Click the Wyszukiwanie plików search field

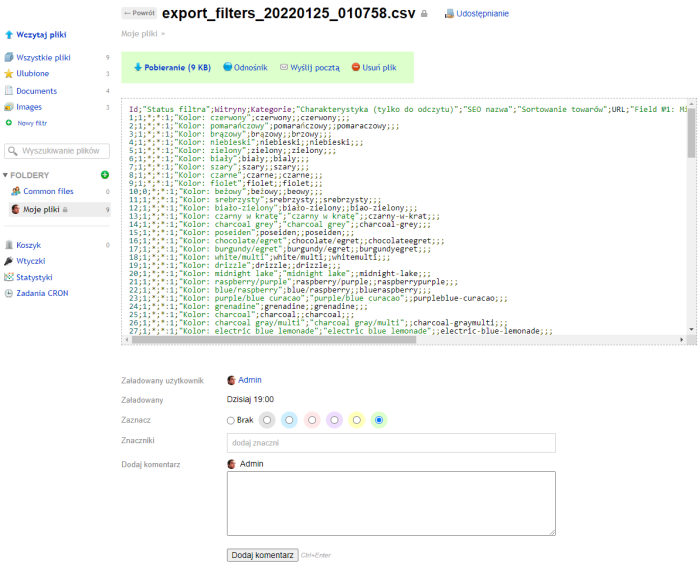(x=62, y=150)
